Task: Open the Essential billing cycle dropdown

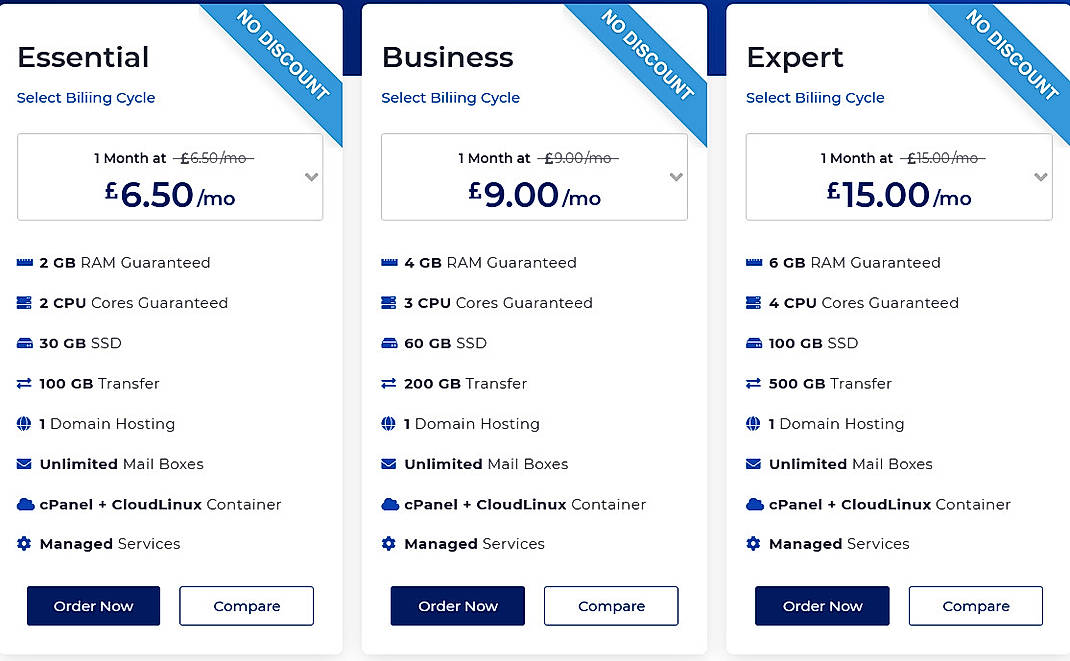Action: tap(309, 176)
